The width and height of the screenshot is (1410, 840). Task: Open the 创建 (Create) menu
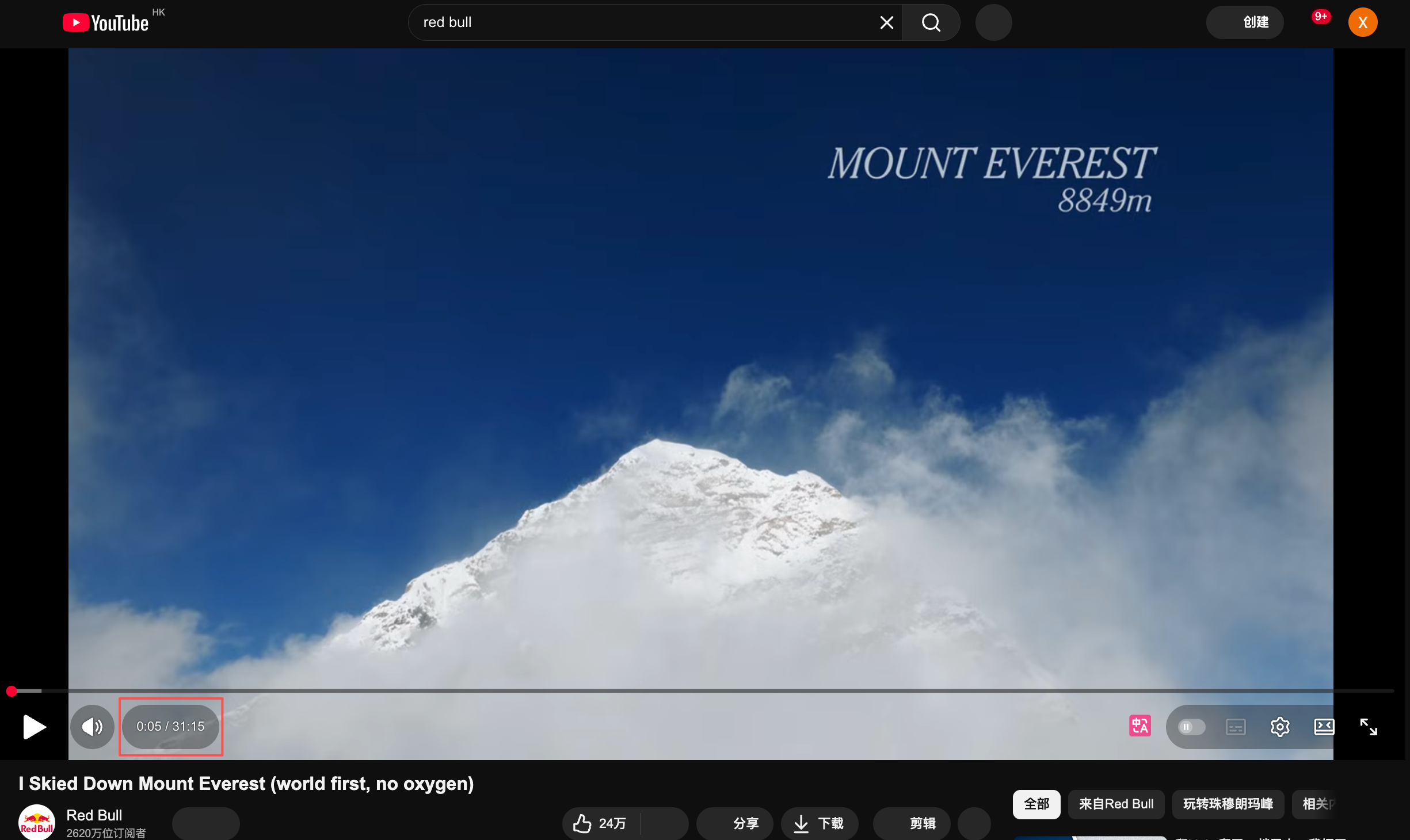pyautogui.click(x=1245, y=22)
